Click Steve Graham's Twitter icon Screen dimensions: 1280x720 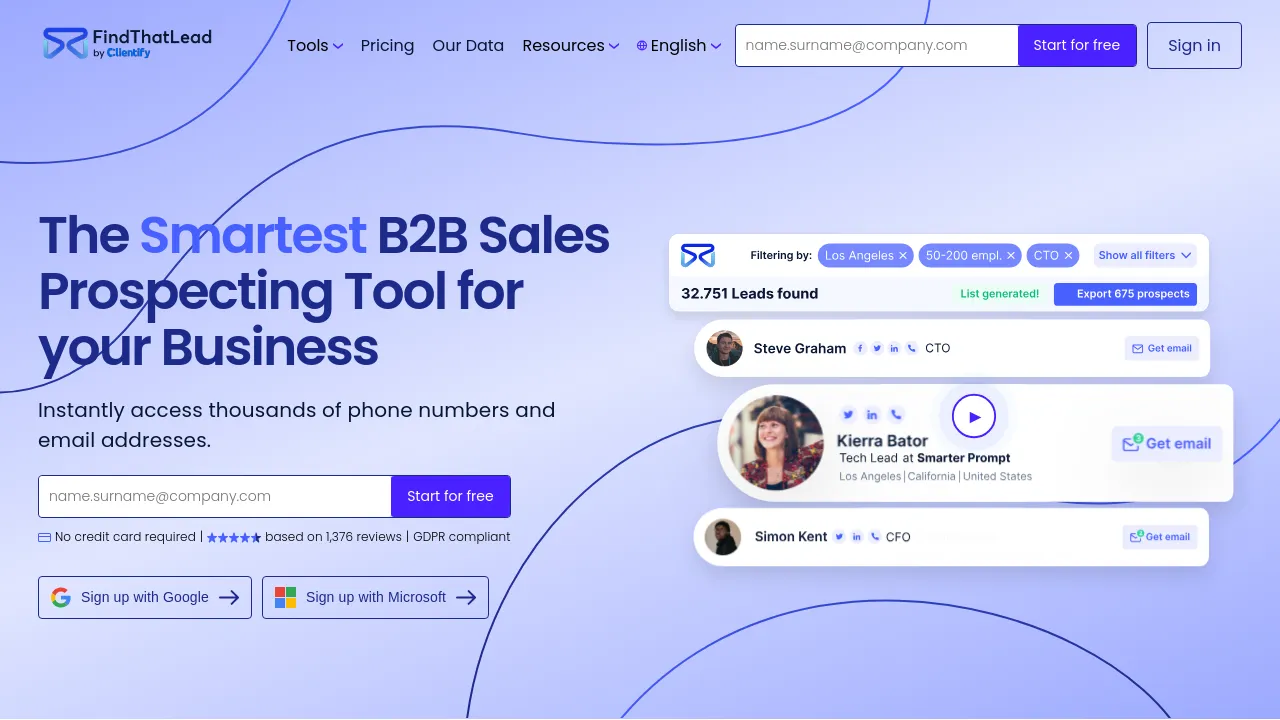click(x=877, y=348)
